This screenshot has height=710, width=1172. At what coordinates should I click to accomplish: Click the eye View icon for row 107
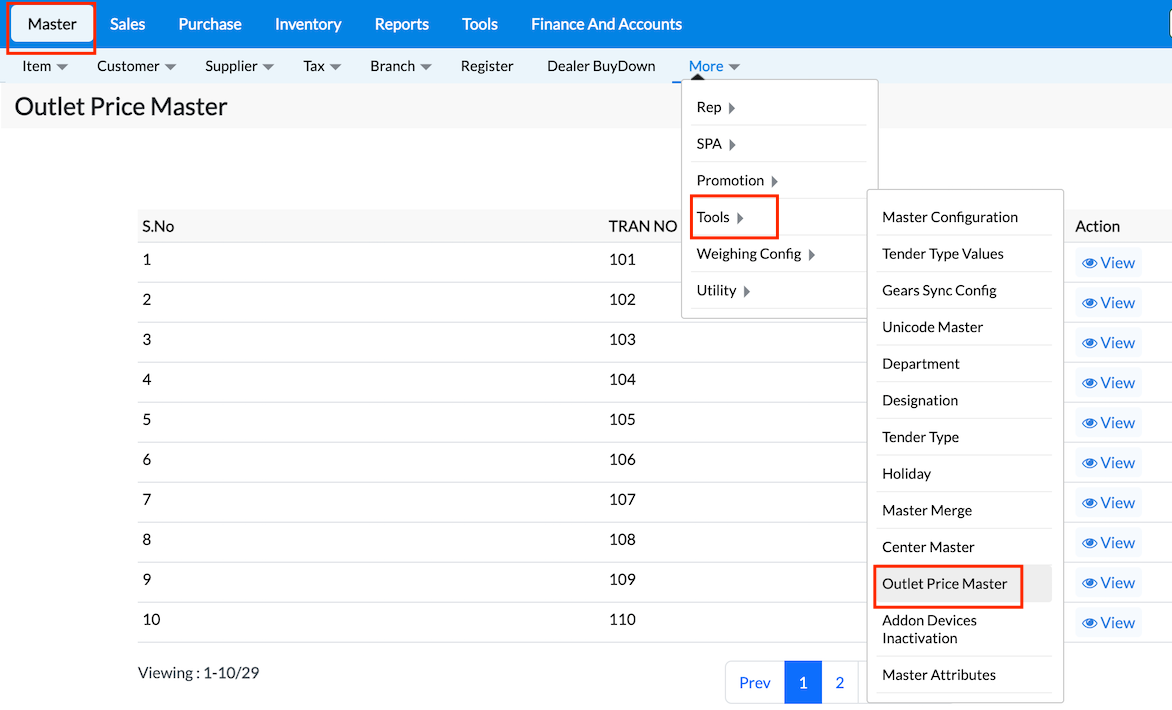coord(1091,503)
